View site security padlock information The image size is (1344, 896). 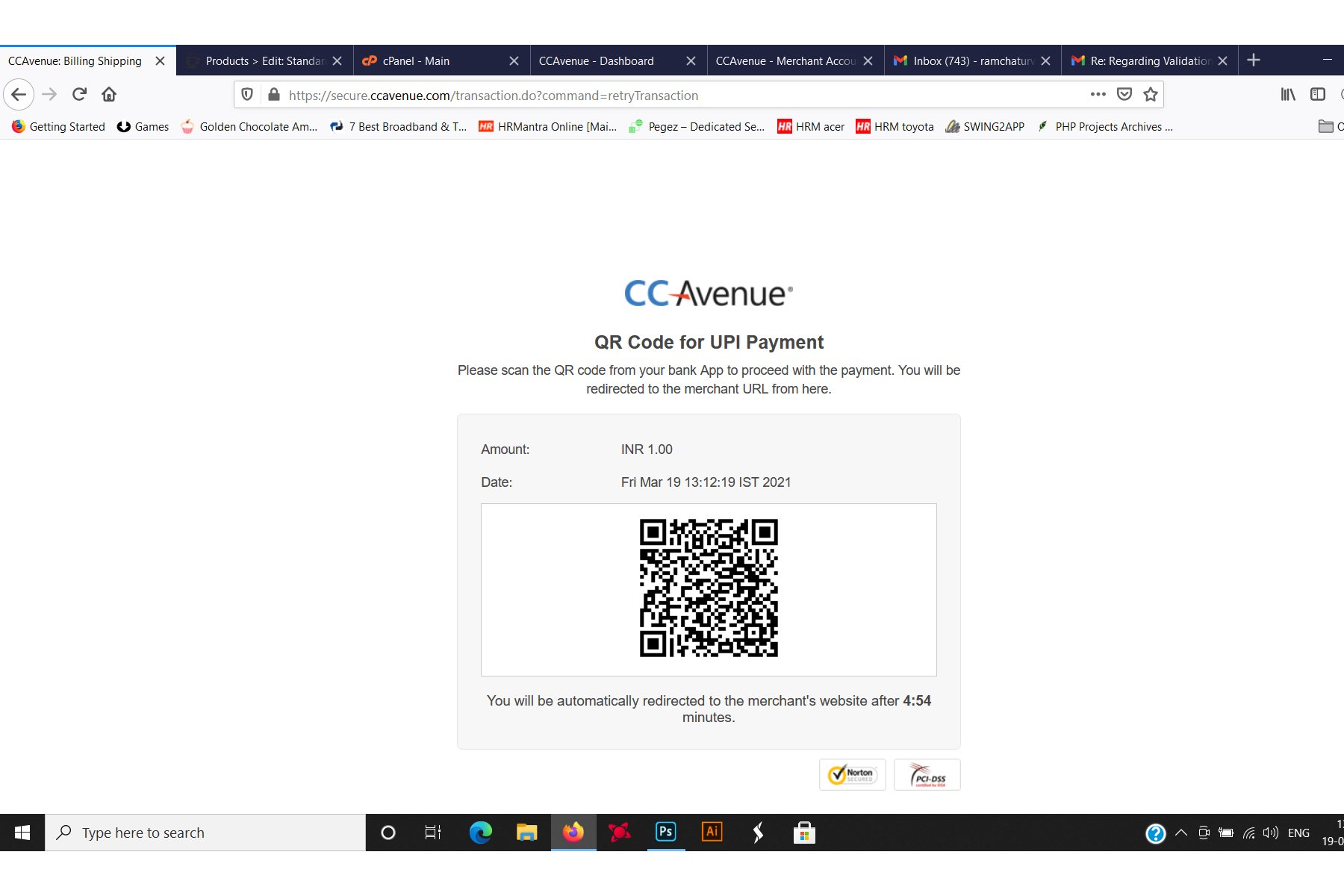pos(274,95)
